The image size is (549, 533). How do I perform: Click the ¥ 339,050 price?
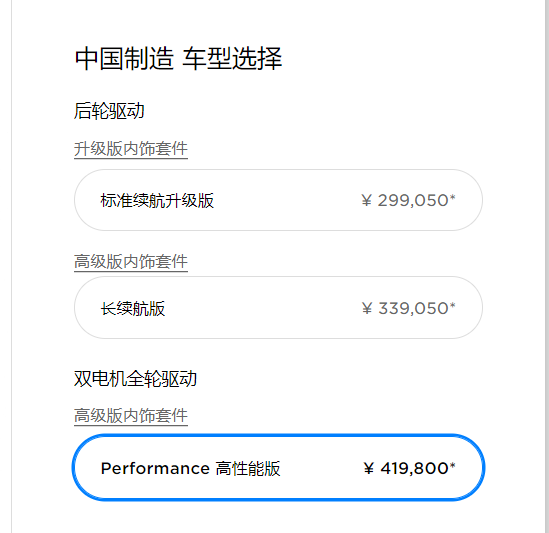[408, 309]
